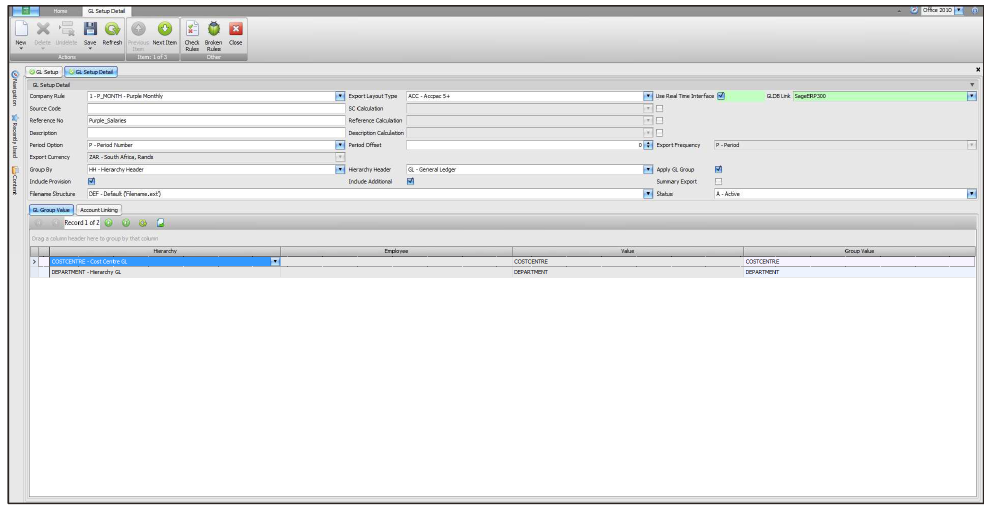Open the Recently Used side panel
The width and height of the screenshot is (984, 507).
click(x=15, y=136)
